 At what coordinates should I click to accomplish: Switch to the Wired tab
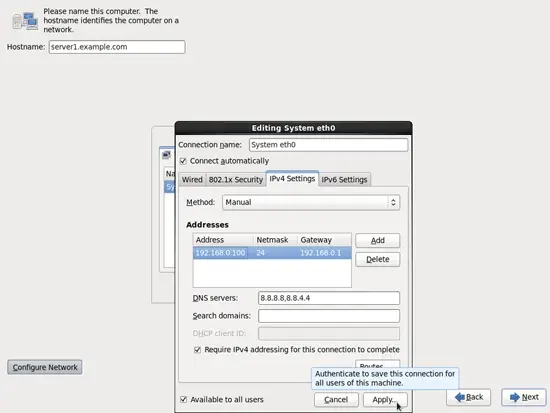(192, 180)
